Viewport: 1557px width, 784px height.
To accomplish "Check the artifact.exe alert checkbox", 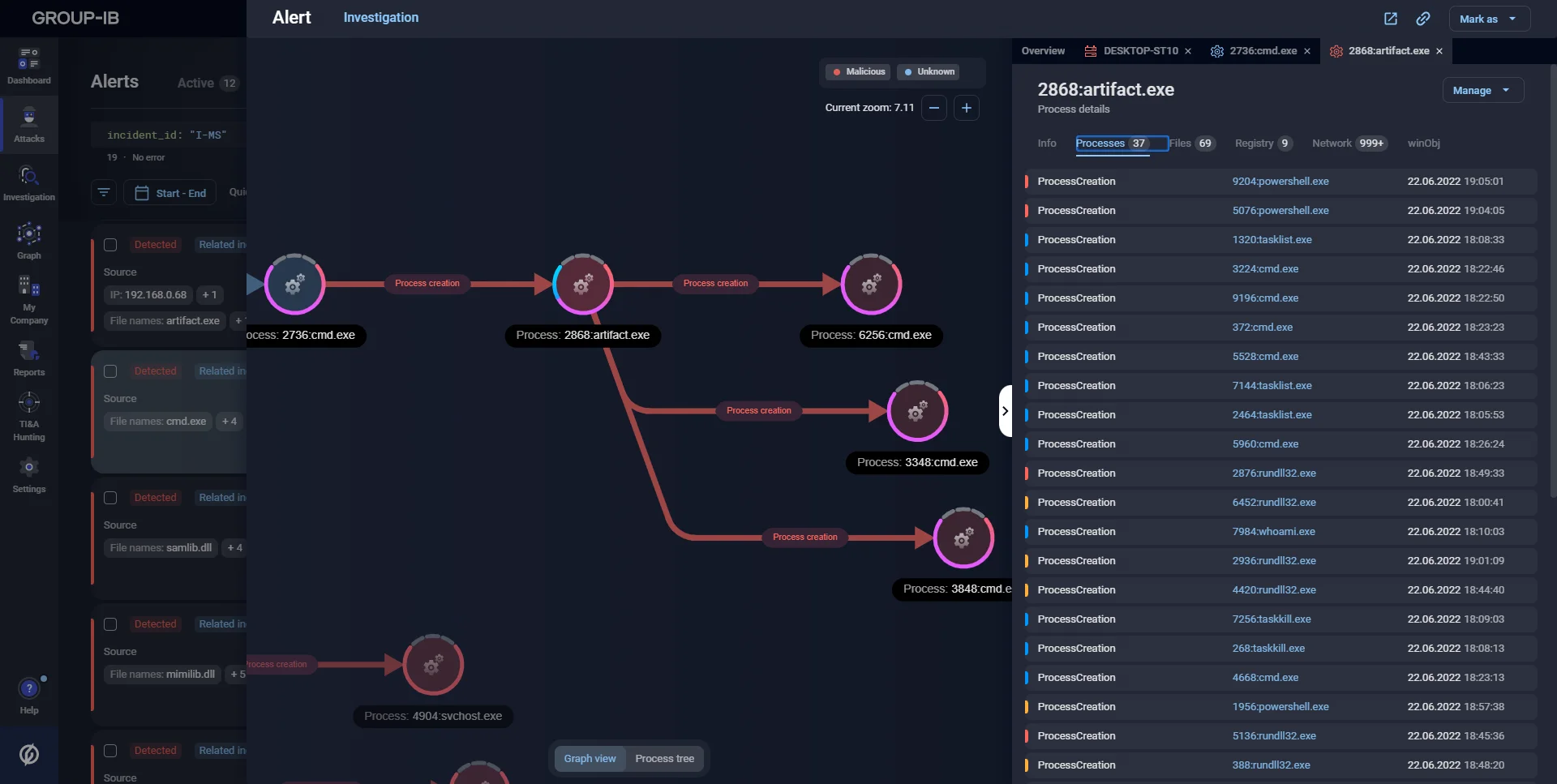I will [x=111, y=245].
